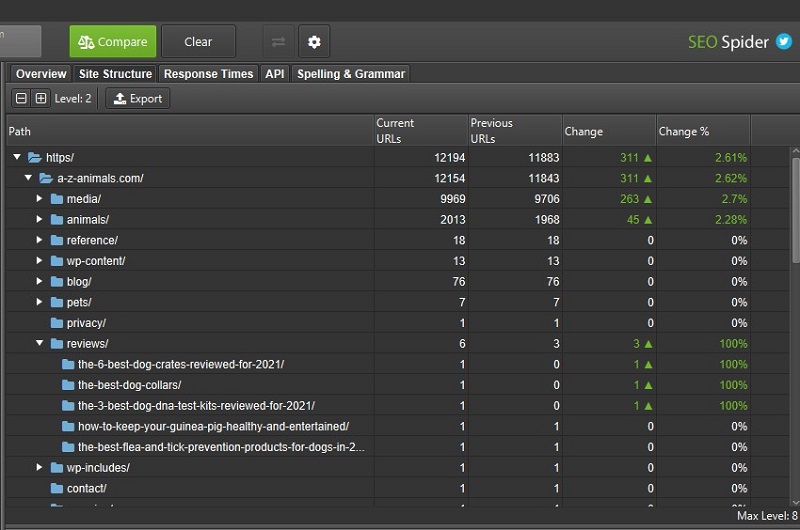This screenshot has width=800, height=530.
Task: Click the reviews/ folder icon
Action: click(57, 344)
